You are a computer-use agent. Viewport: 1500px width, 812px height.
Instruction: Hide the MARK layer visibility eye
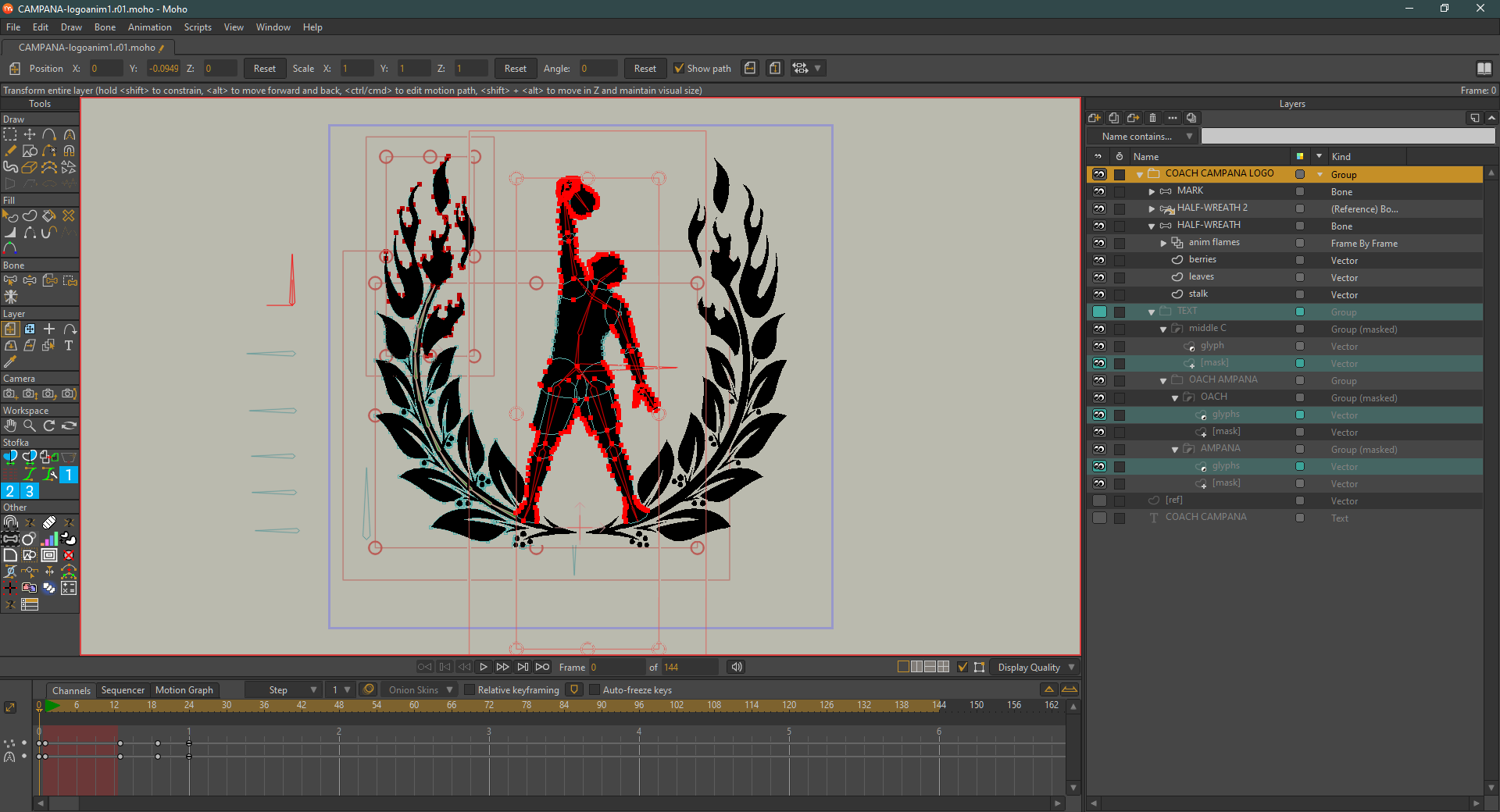pyautogui.click(x=1099, y=191)
